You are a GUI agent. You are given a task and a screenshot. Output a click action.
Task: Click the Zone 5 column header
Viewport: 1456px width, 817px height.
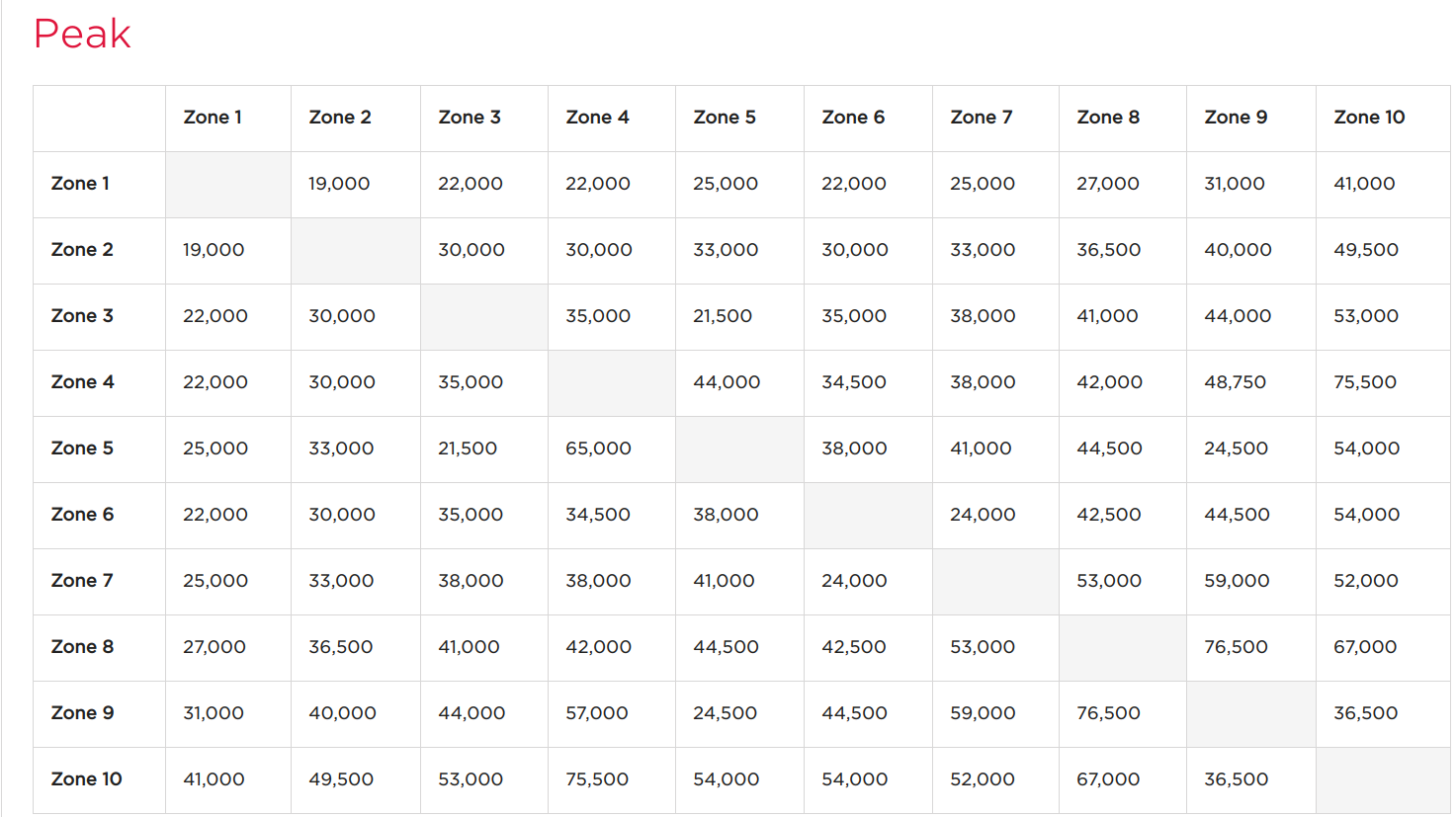coord(725,118)
